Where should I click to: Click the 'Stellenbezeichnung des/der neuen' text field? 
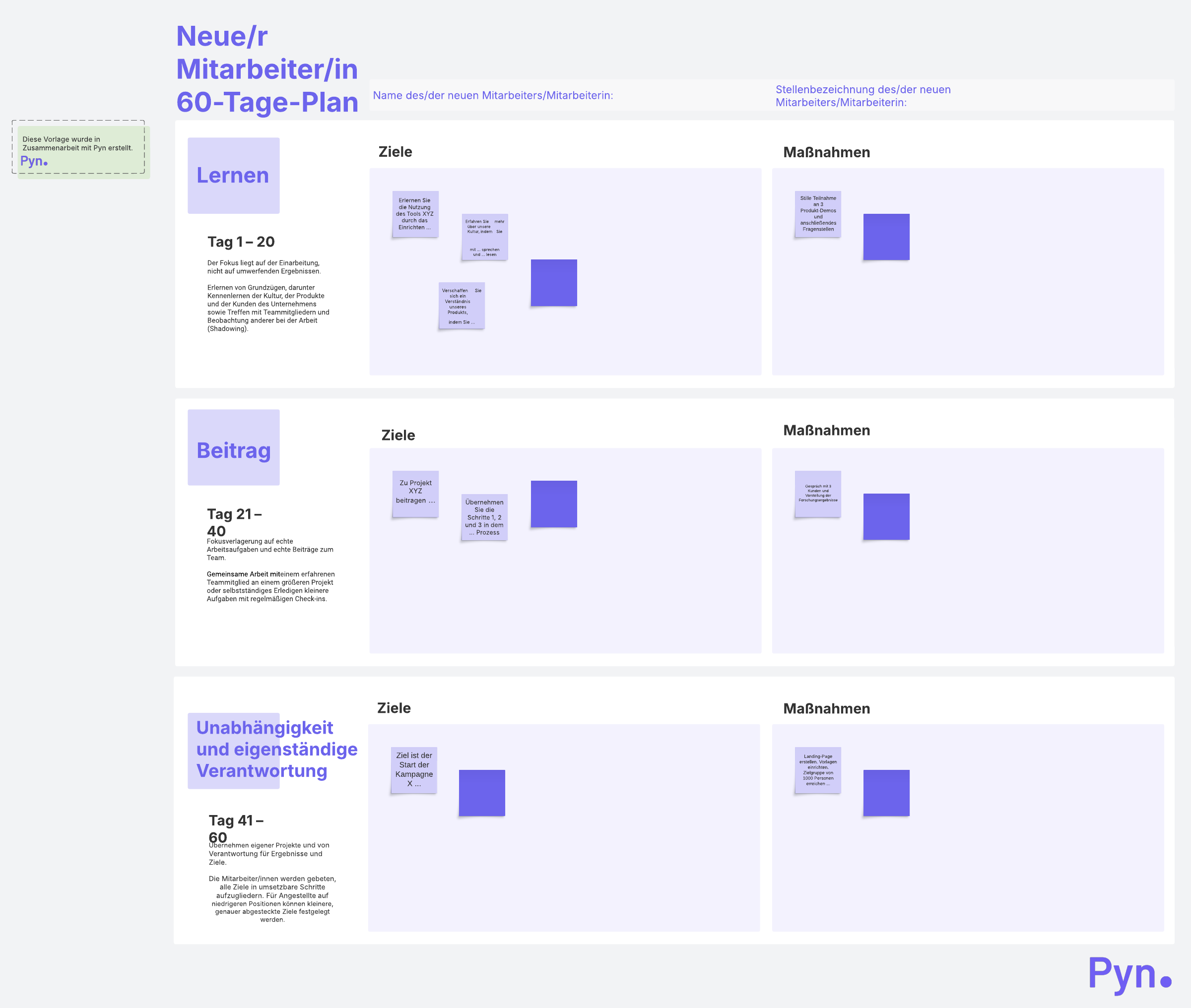[863, 95]
